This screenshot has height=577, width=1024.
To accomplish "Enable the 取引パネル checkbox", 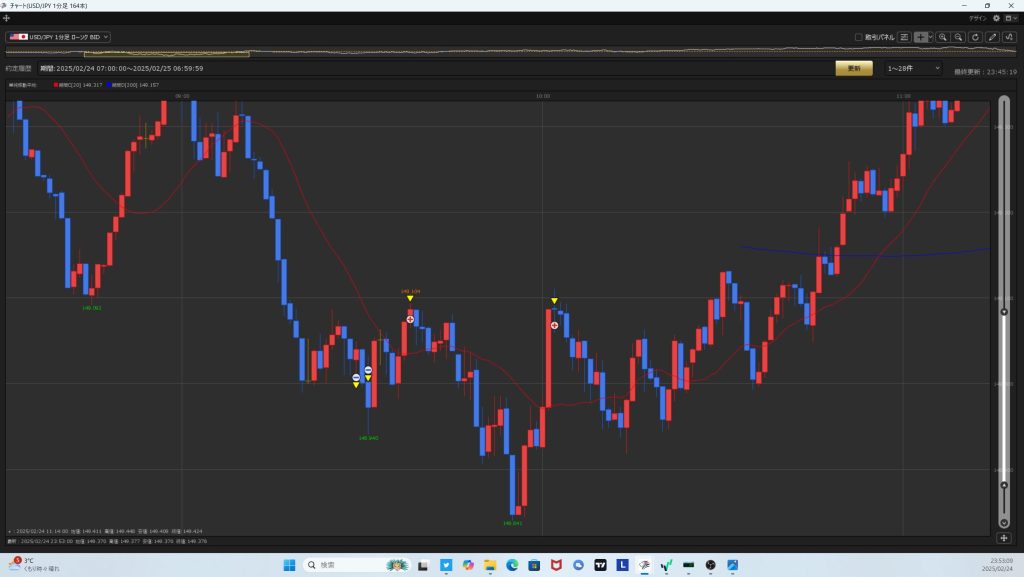I will (858, 37).
